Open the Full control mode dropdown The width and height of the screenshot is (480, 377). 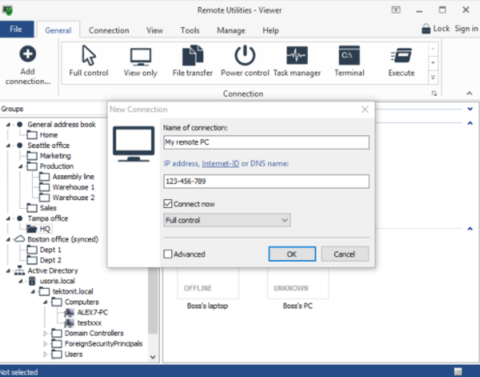click(x=227, y=220)
